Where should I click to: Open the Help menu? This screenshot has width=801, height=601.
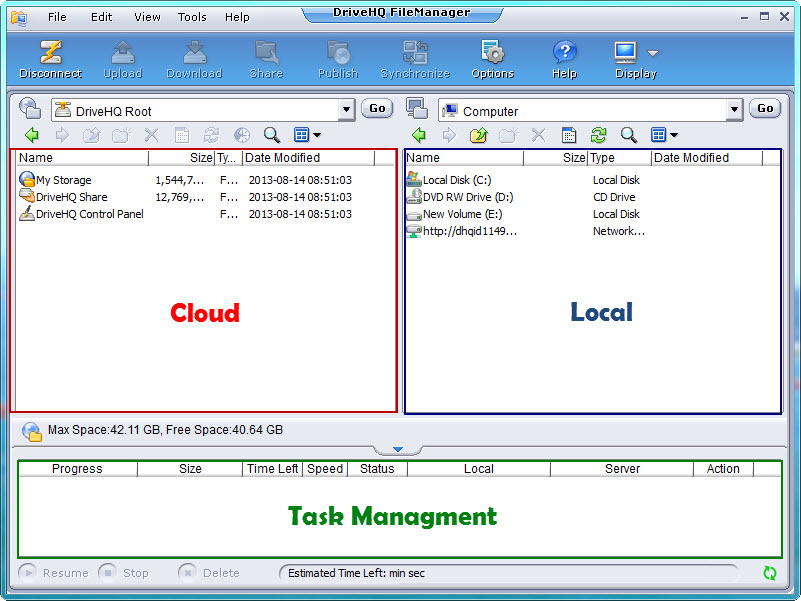pos(237,17)
